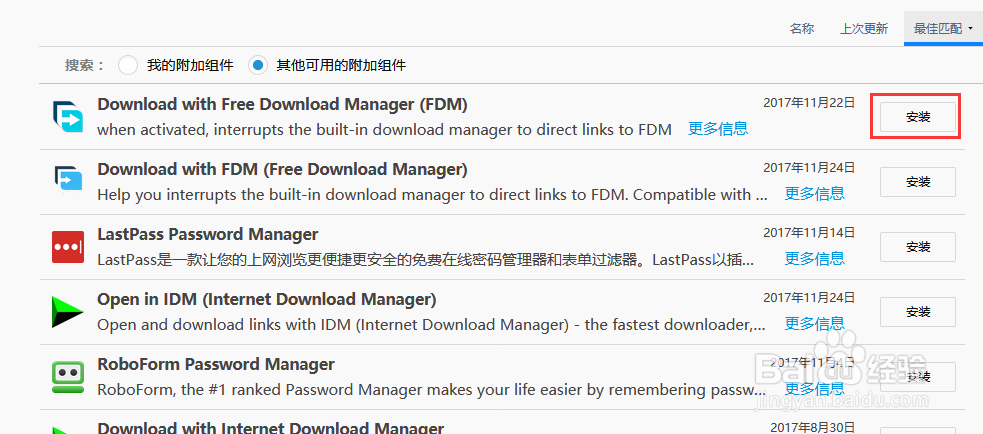Click the green Open in IDM icon

(68, 311)
